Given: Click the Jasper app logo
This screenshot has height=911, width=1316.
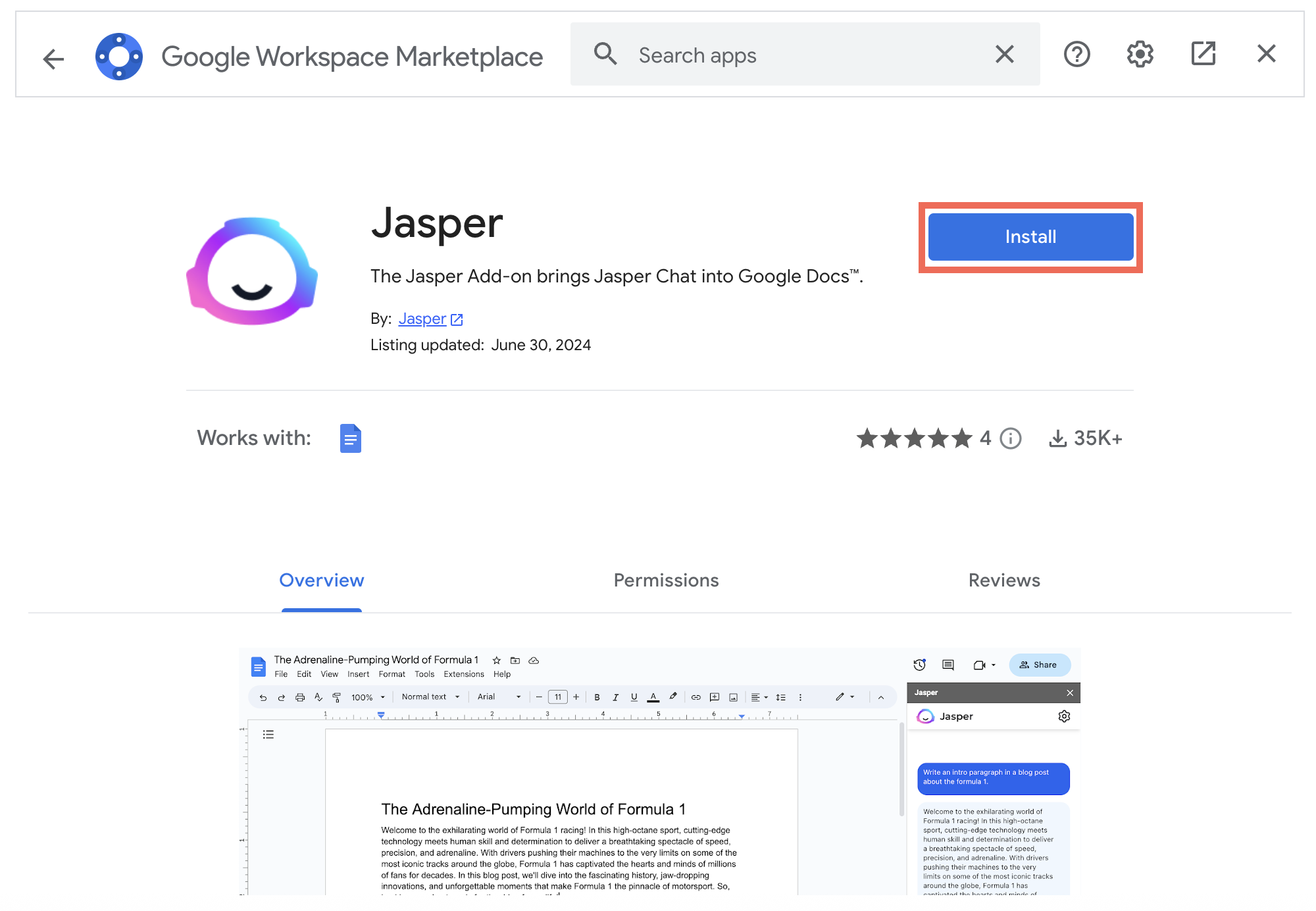Looking at the screenshot, I should point(252,271).
